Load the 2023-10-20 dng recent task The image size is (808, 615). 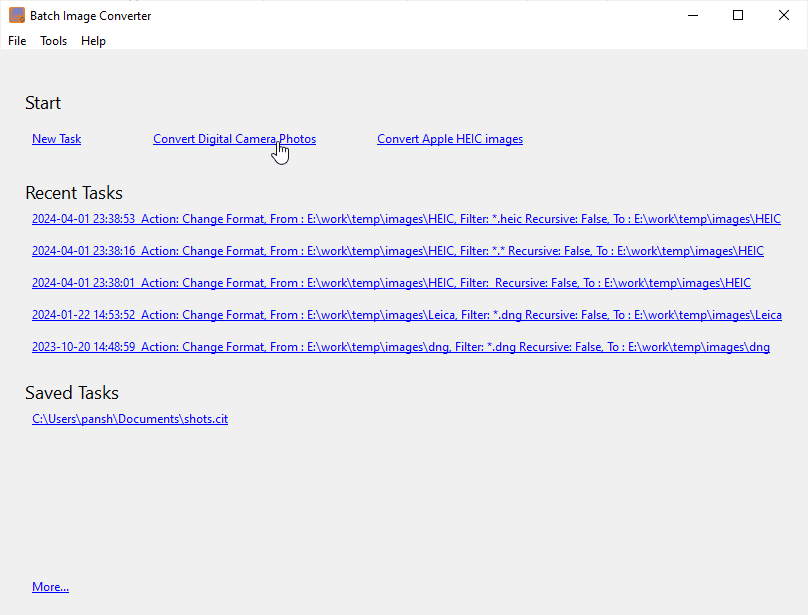click(400, 347)
